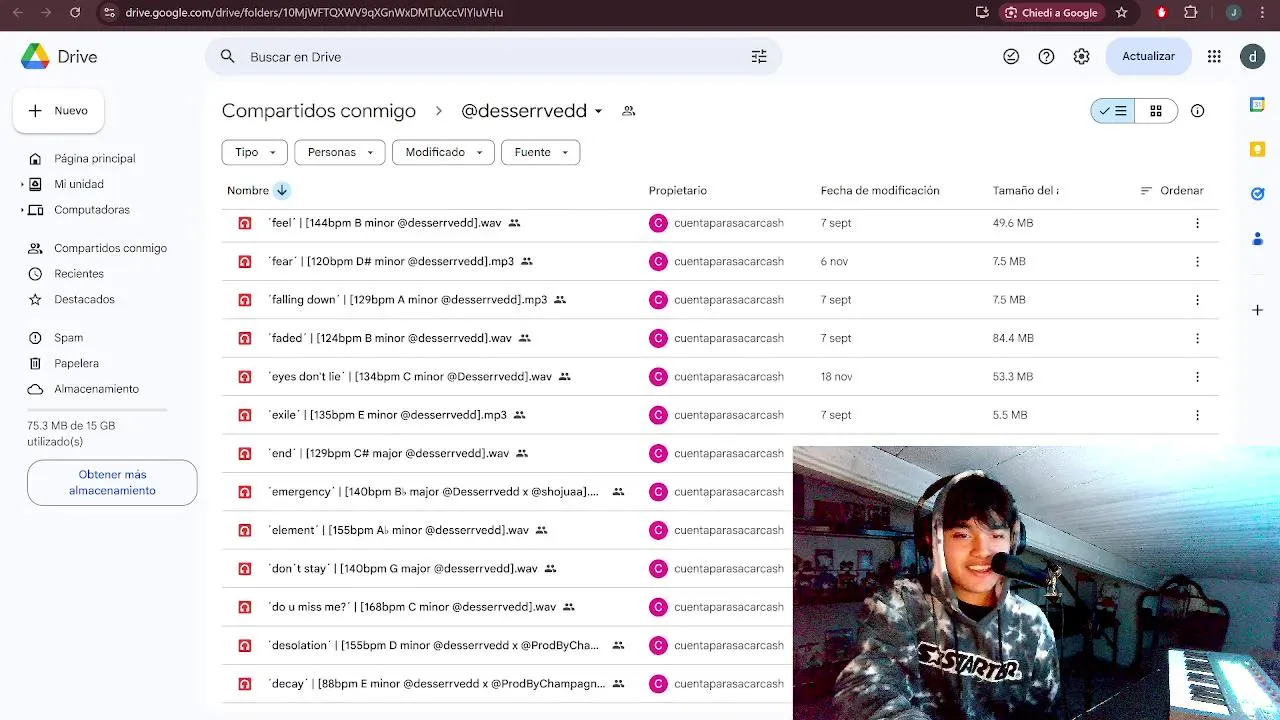The width and height of the screenshot is (1280, 720).
Task: Open the Modificado filter dropdown
Action: tap(443, 152)
